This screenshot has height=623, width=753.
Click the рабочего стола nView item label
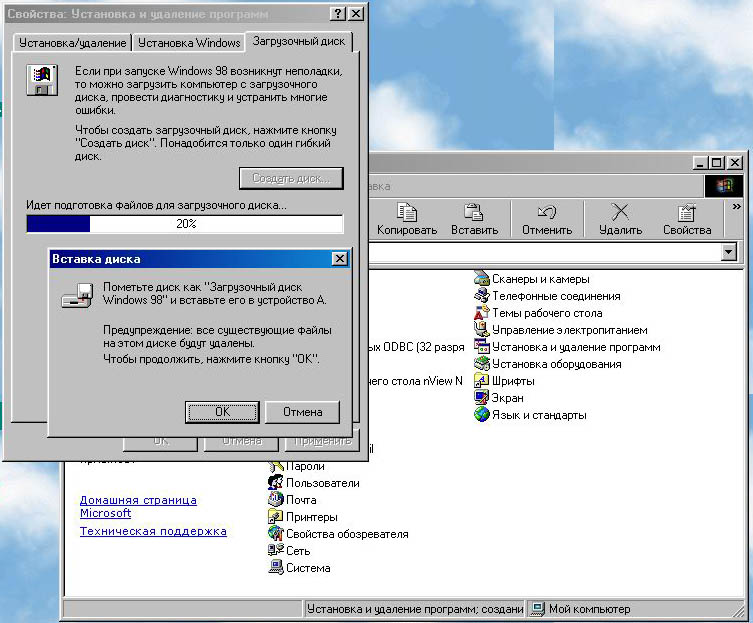coord(415,381)
